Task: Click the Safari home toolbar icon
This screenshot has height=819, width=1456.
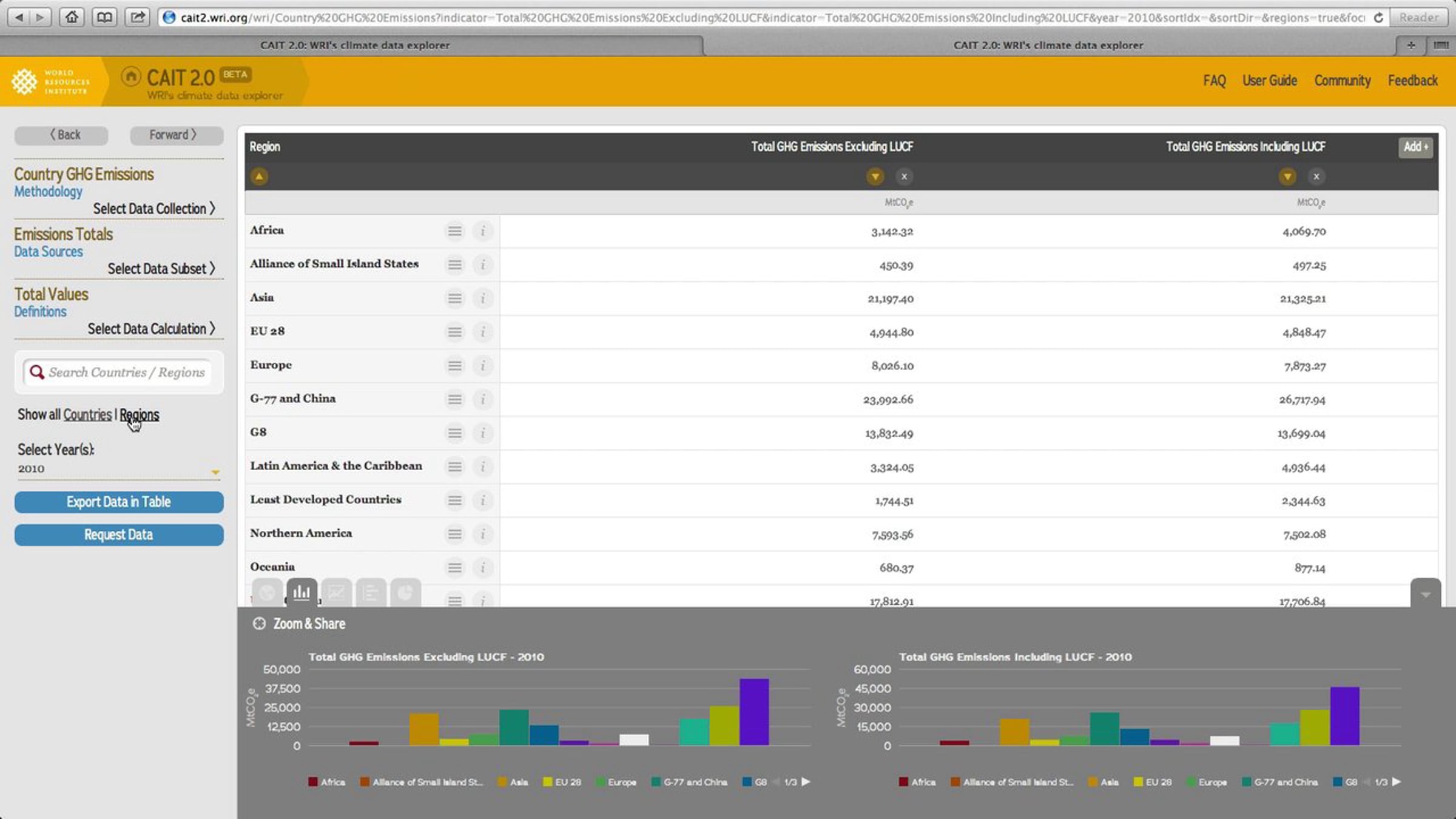Action: (x=72, y=17)
